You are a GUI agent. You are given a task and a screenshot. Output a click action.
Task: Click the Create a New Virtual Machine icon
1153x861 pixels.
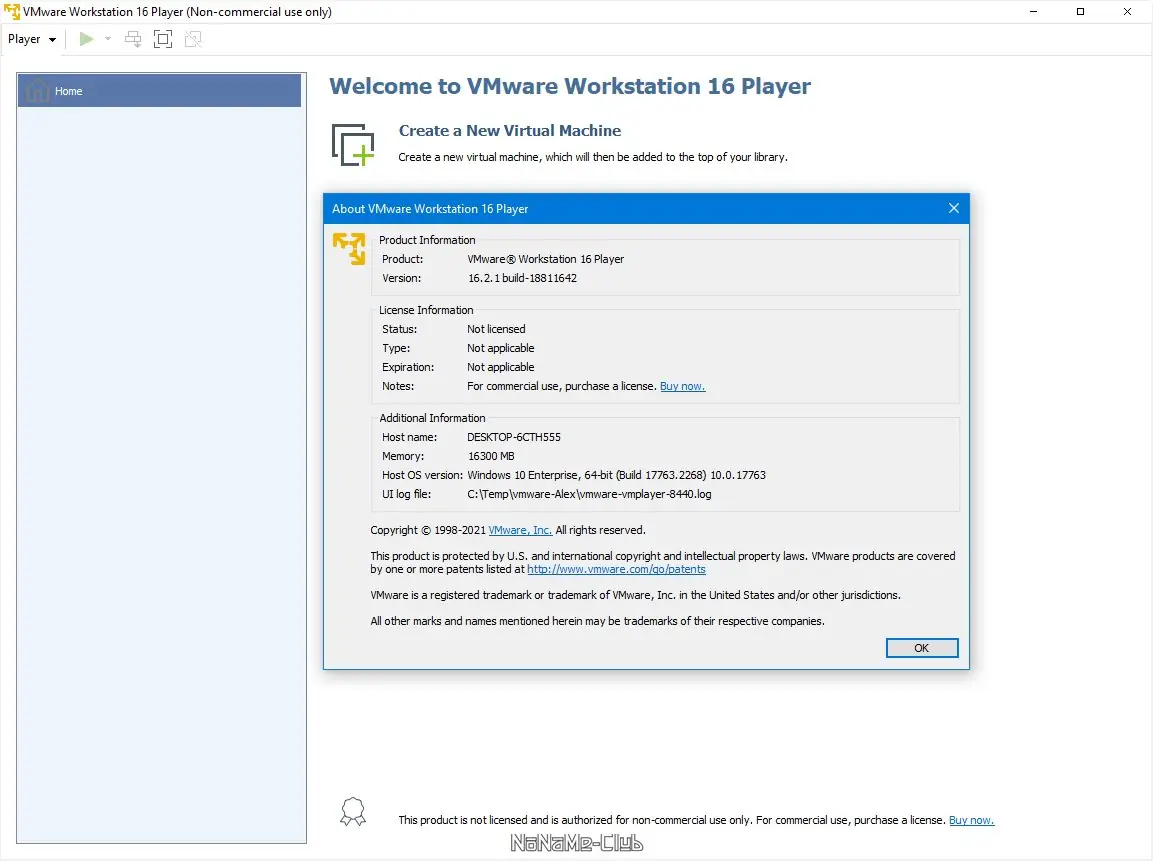(x=353, y=144)
